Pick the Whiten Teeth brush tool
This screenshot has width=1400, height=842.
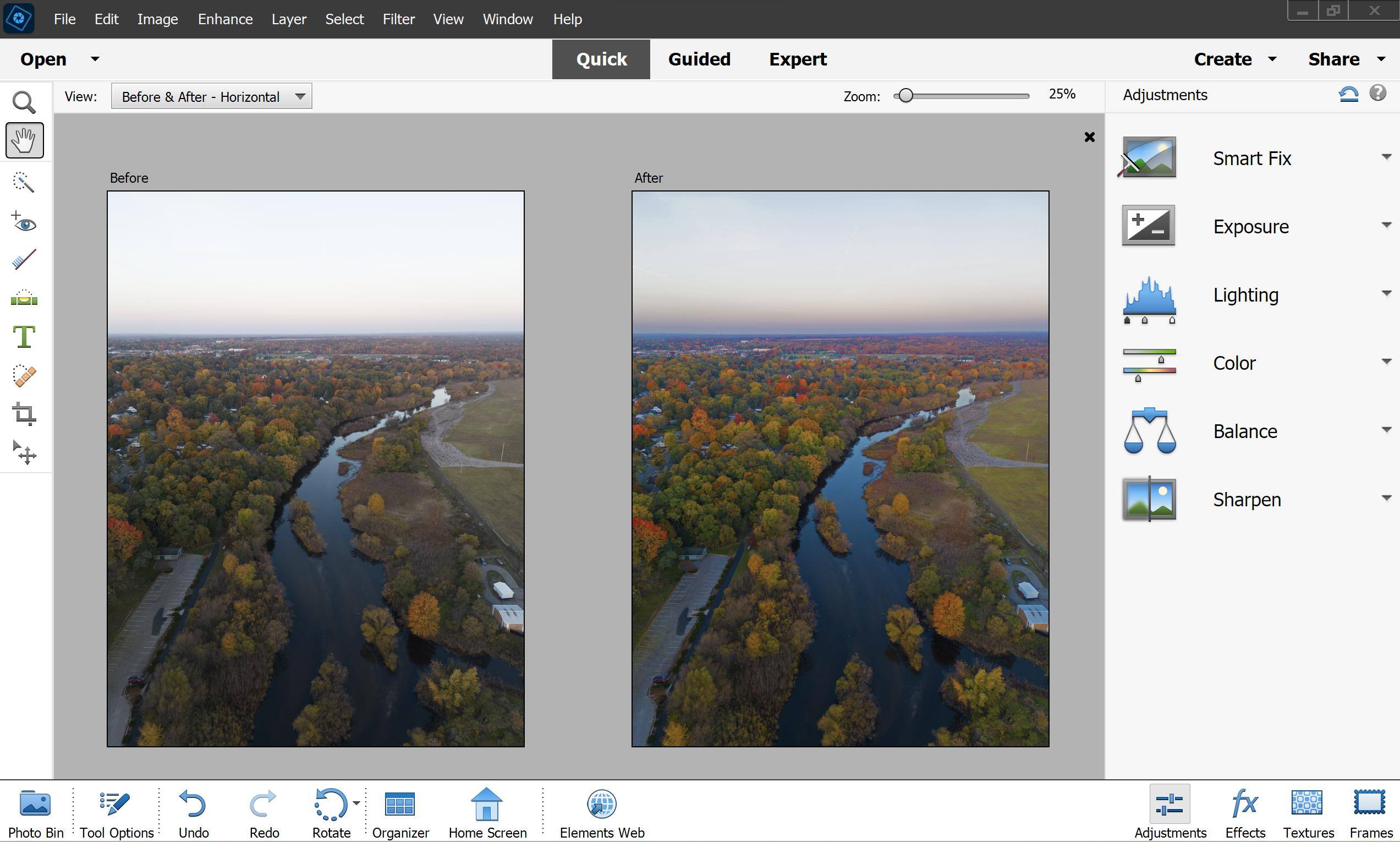tap(24, 260)
